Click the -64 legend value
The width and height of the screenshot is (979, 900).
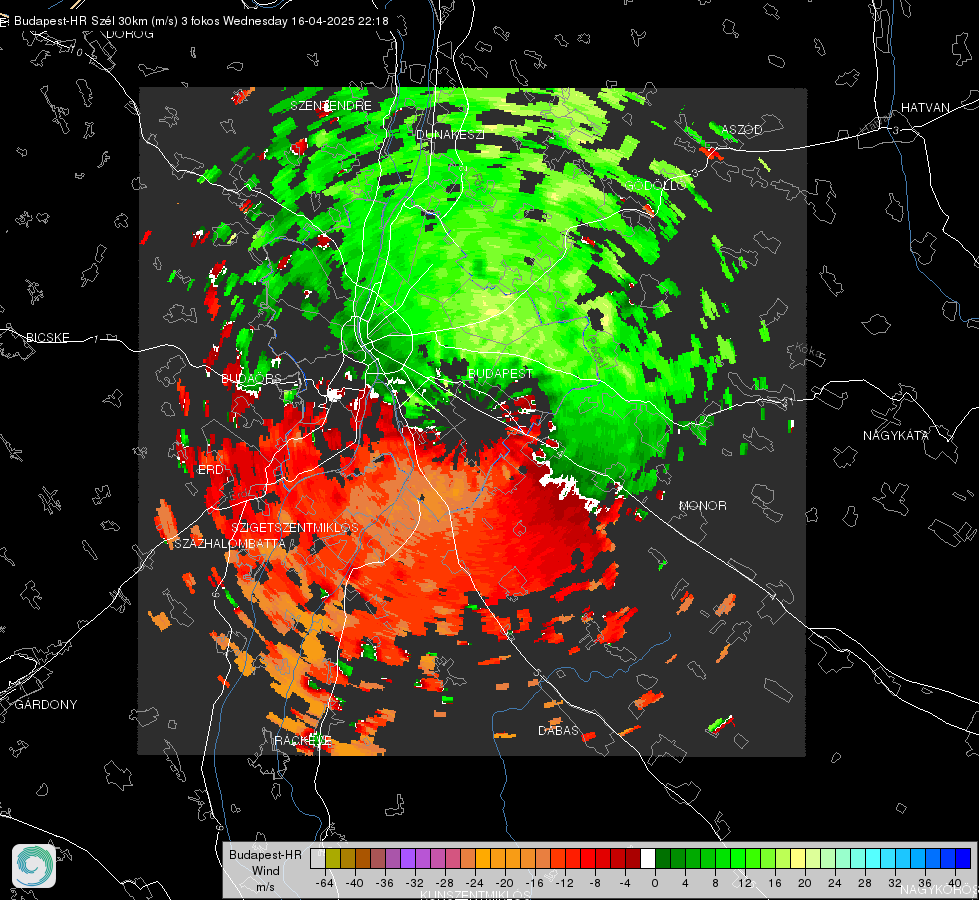pyautogui.click(x=325, y=883)
